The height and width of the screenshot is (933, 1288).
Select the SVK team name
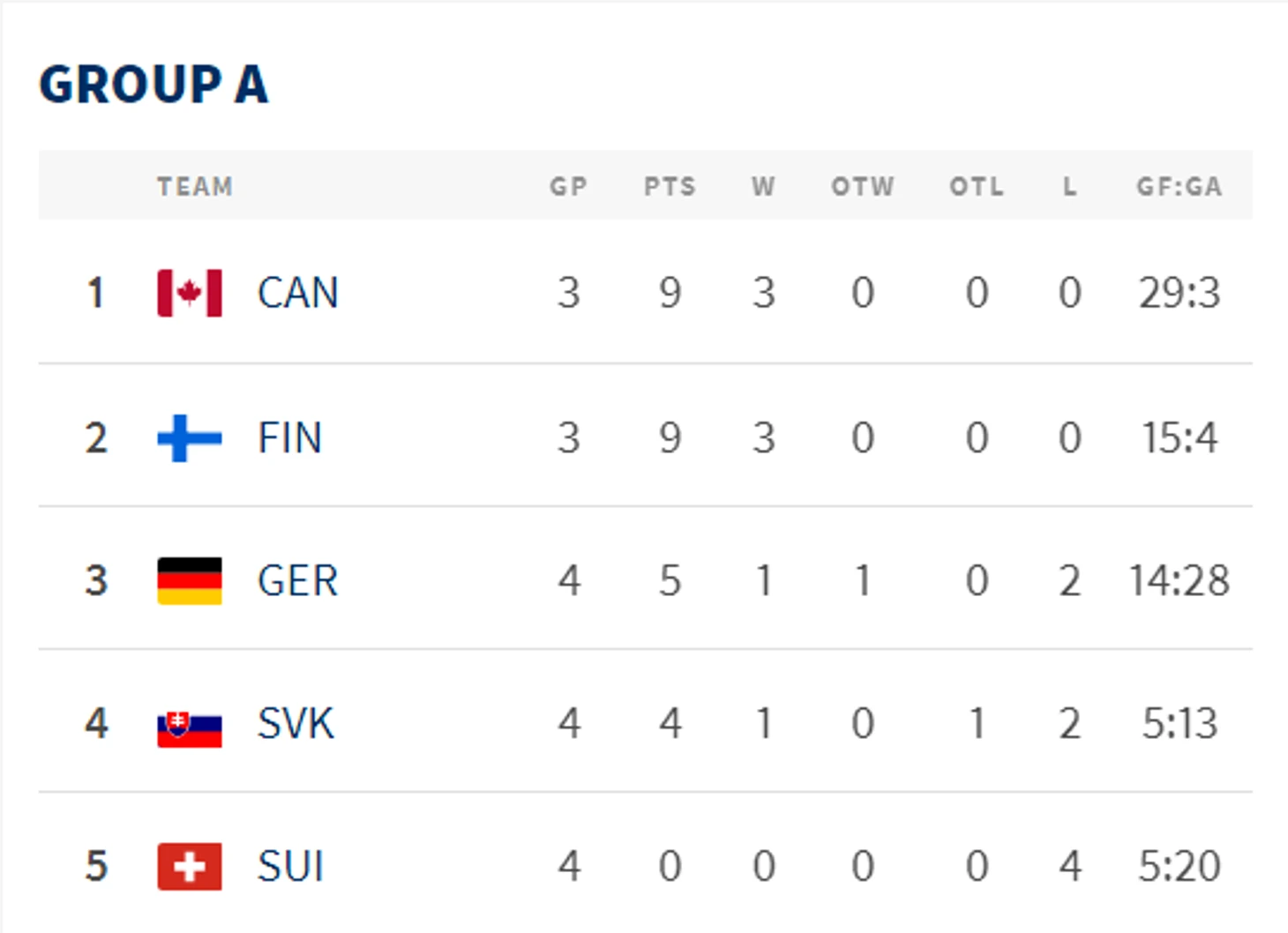point(296,724)
